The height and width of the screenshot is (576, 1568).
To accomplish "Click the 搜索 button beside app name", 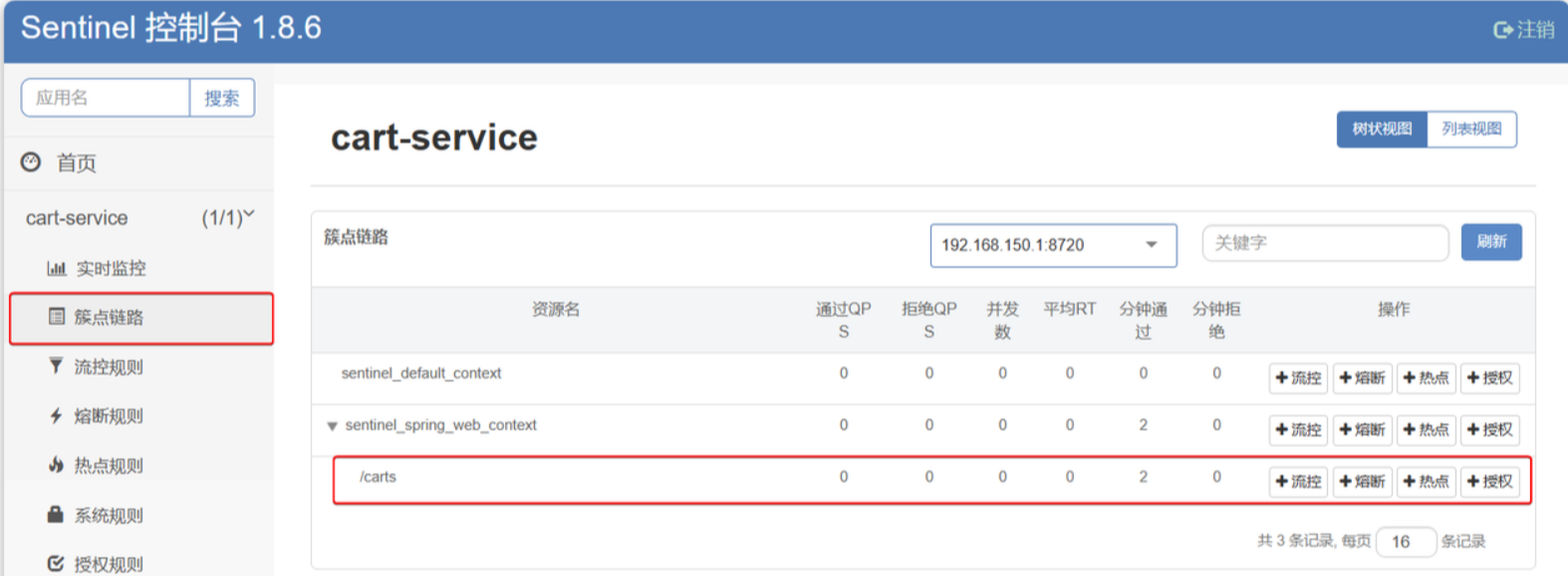I will (x=221, y=99).
